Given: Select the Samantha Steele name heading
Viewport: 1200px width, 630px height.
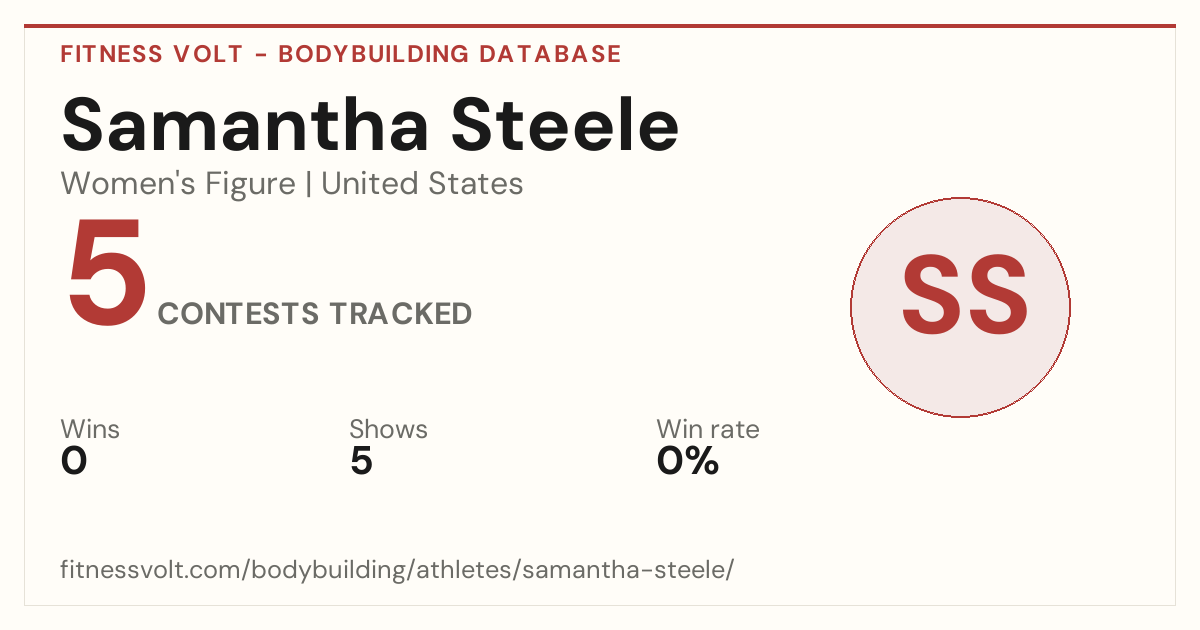Looking at the screenshot, I should pyautogui.click(x=371, y=124).
